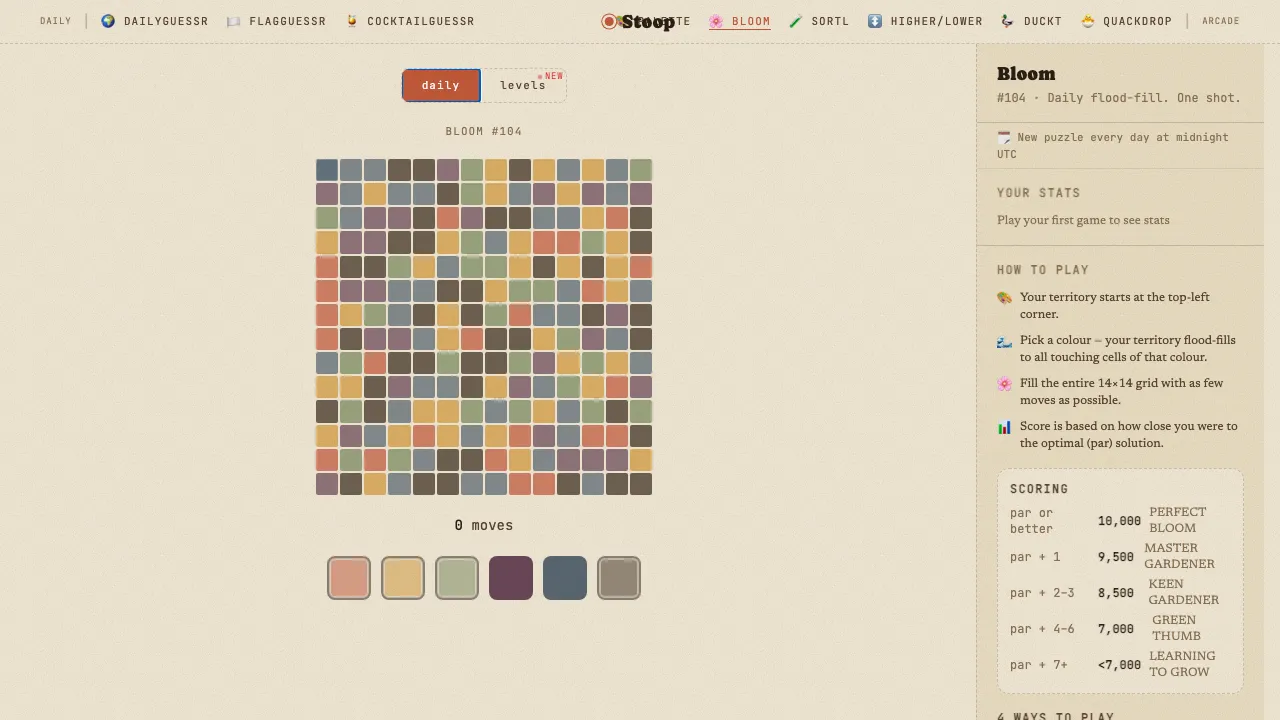Open Quackdrop via its duck icon
This screenshot has height=720, width=1280.
(x=1087, y=21)
